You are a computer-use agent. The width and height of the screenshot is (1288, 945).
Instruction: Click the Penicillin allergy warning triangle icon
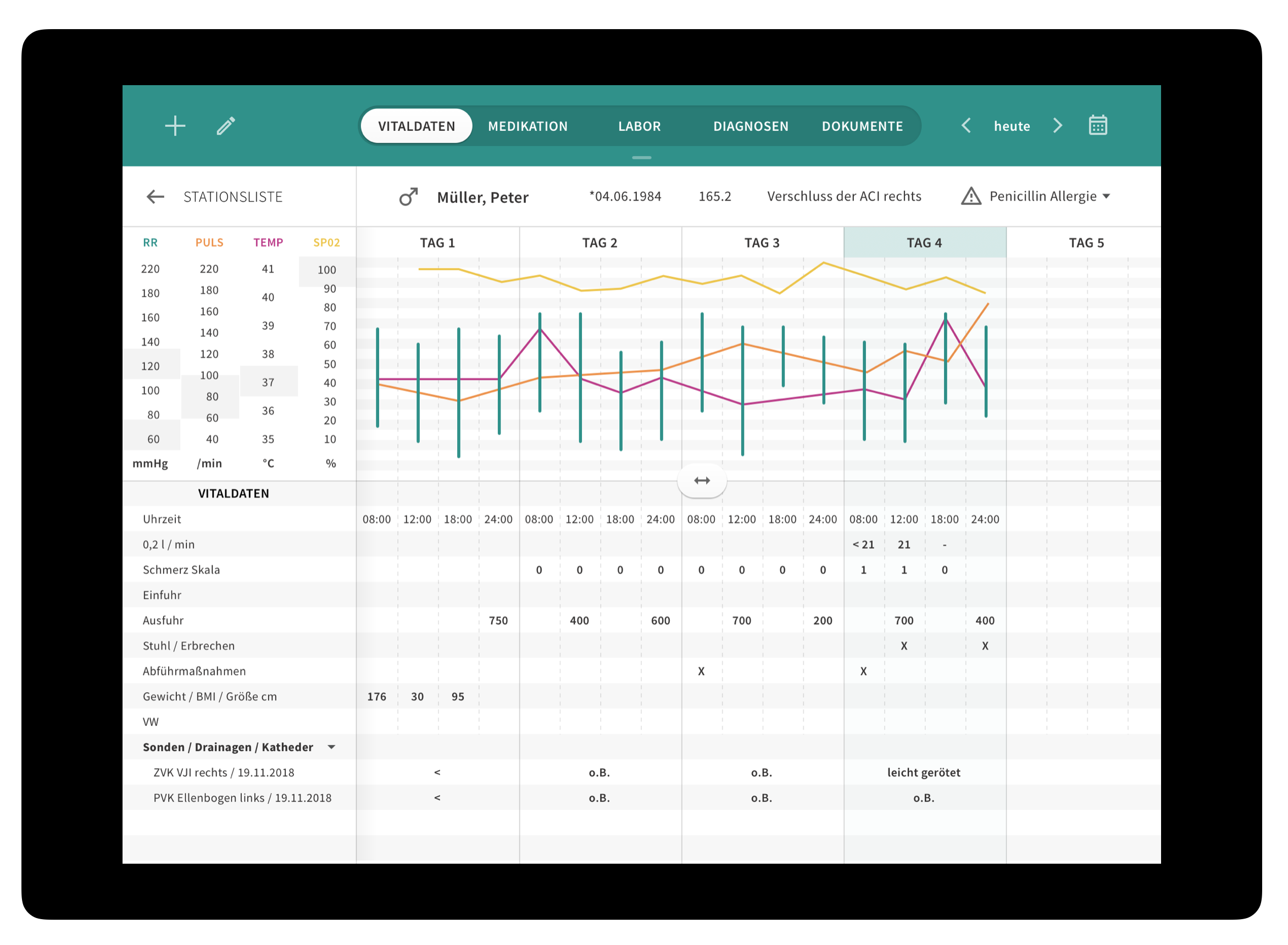click(x=970, y=196)
